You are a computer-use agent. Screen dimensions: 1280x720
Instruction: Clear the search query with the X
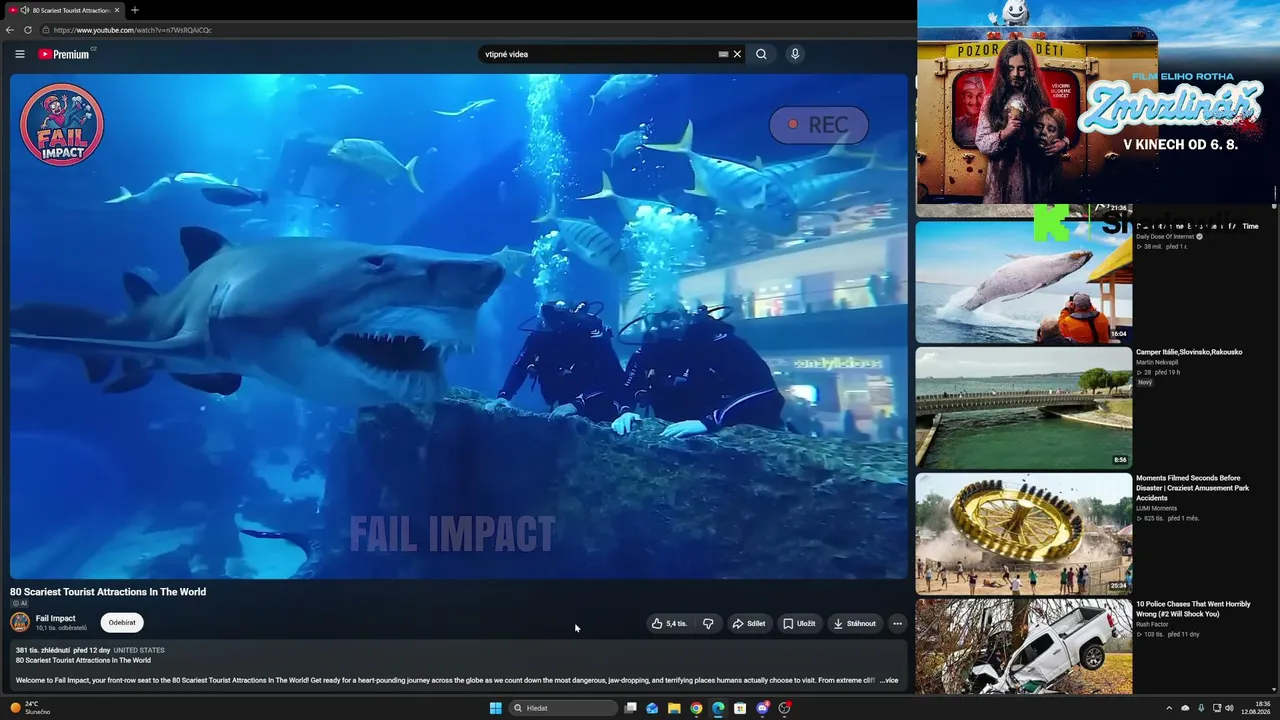coord(737,54)
